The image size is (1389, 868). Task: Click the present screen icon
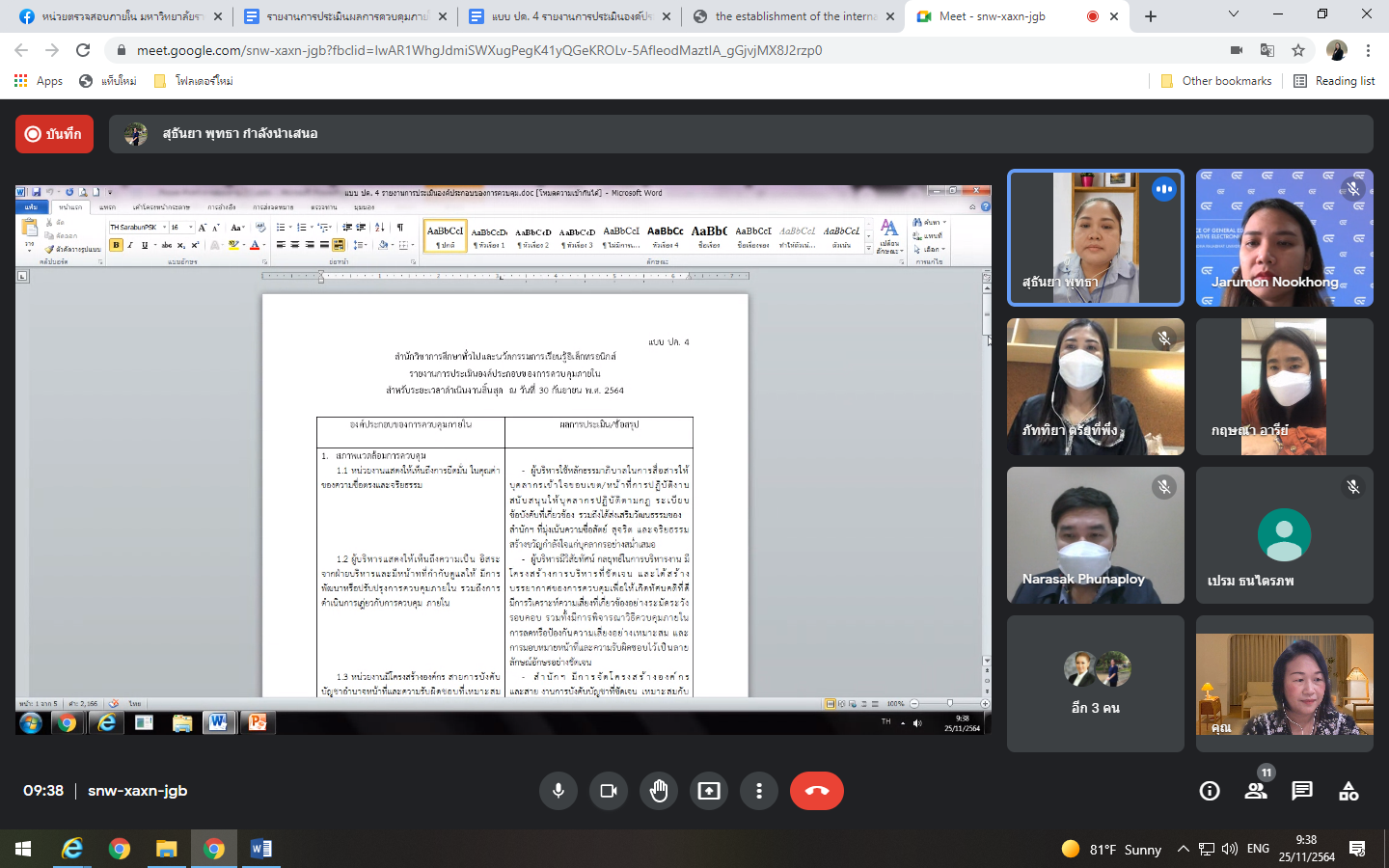click(709, 791)
